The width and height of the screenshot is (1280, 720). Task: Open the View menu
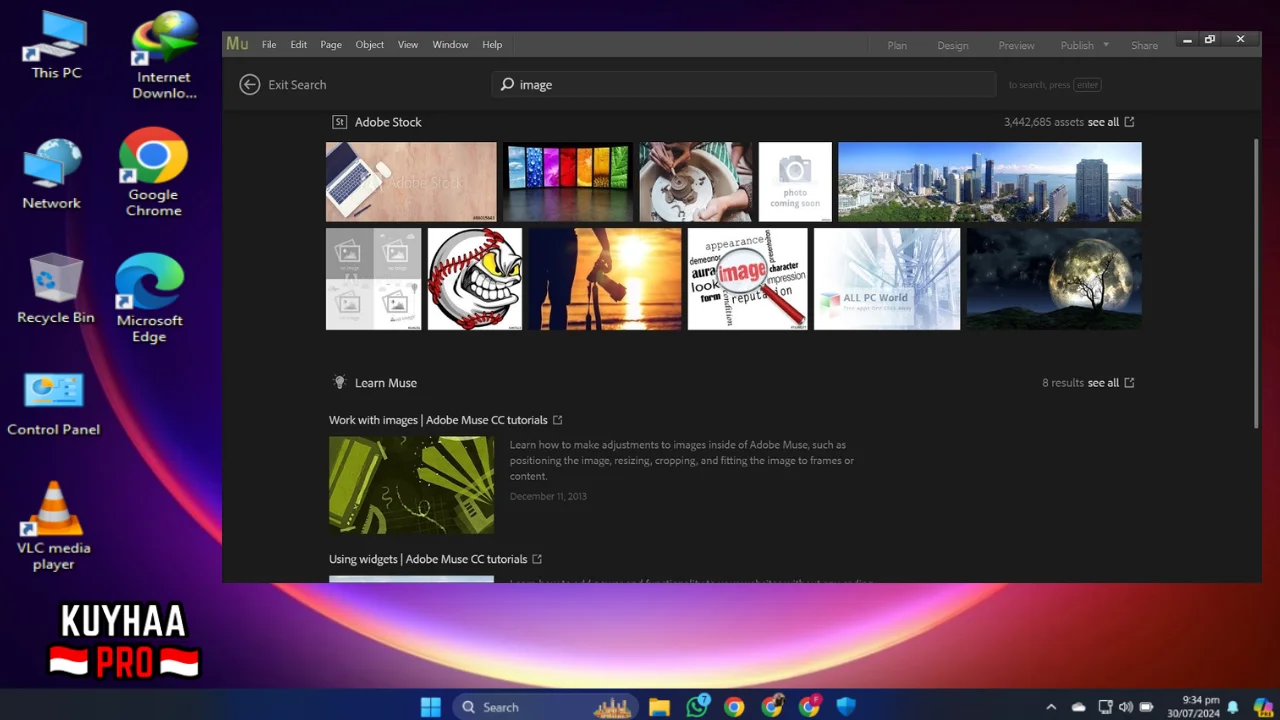(408, 45)
